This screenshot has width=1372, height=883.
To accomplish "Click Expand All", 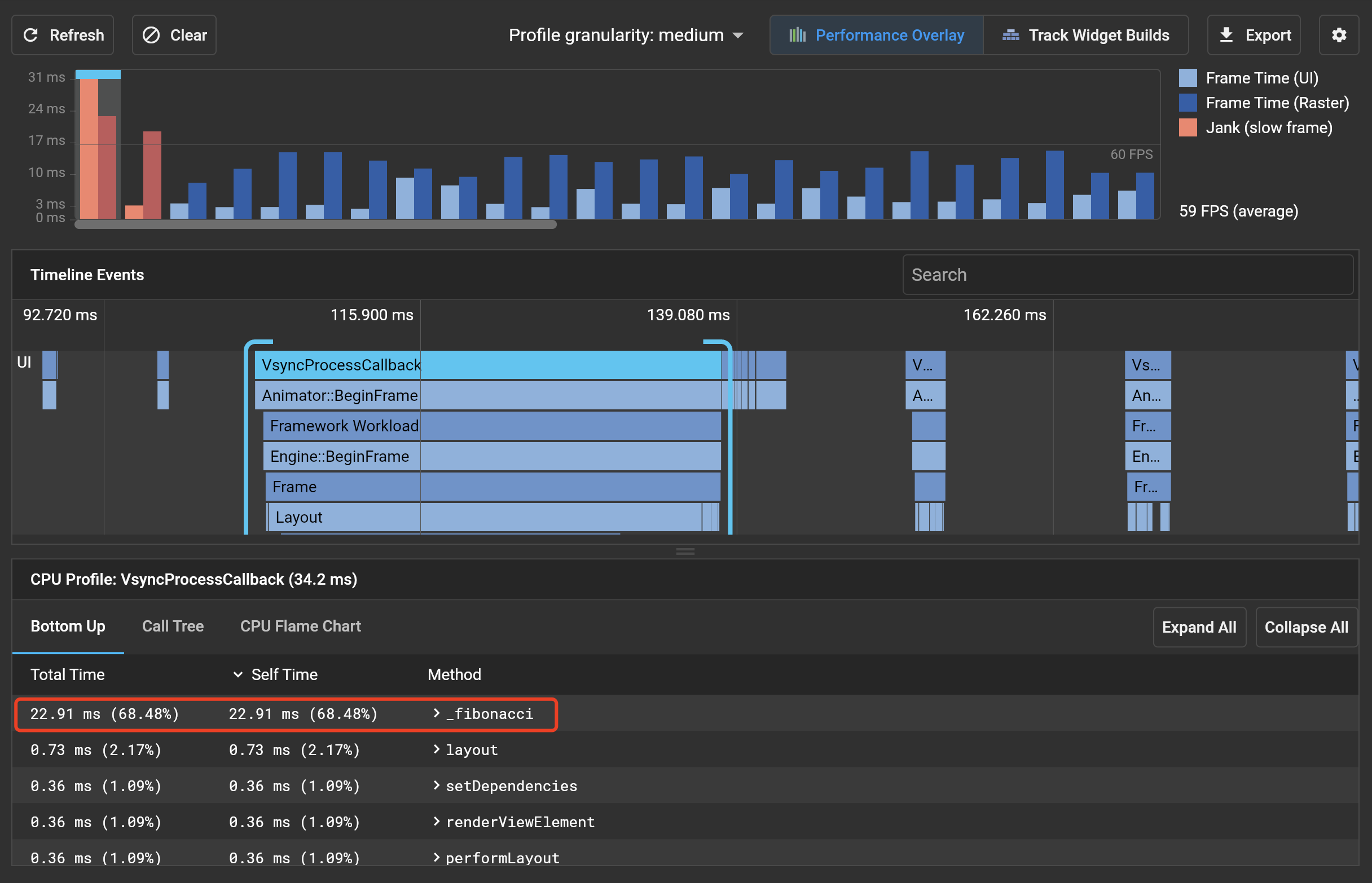I will (1199, 627).
